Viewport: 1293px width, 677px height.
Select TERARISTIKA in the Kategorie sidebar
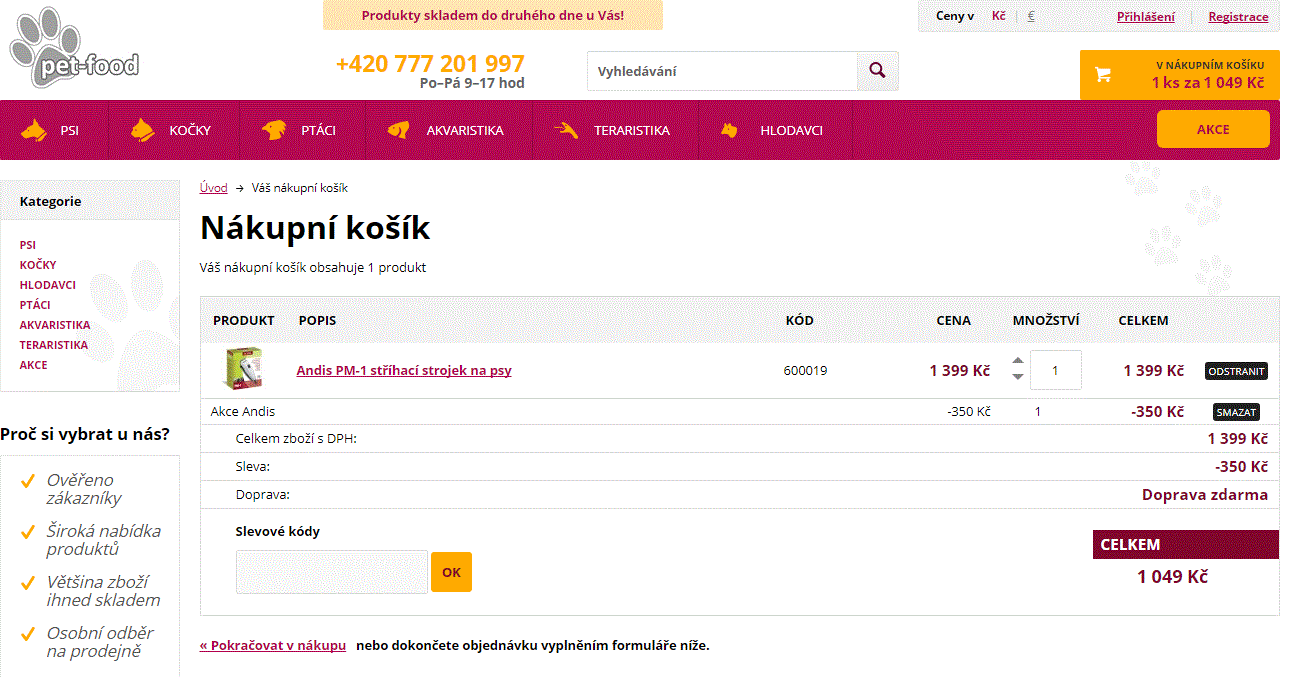(54, 345)
